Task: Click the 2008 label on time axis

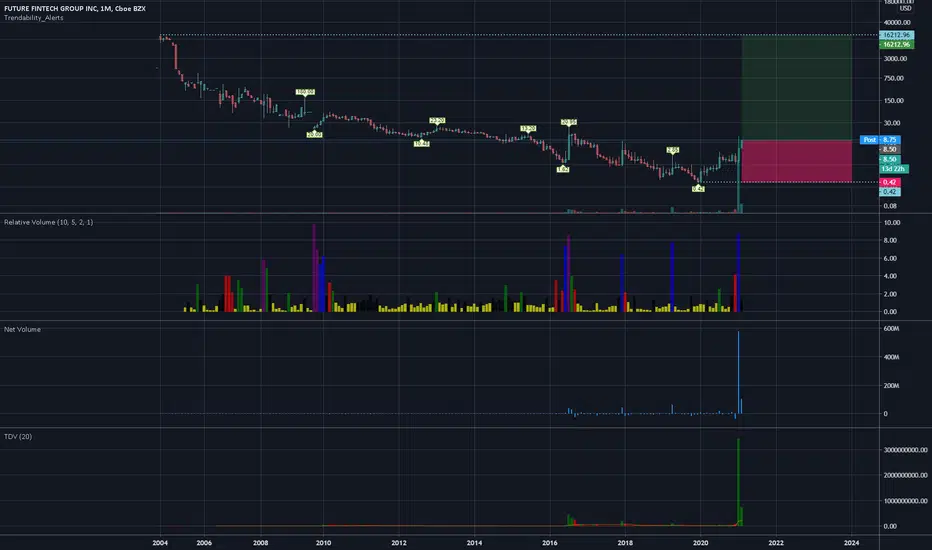Action: 260,542
